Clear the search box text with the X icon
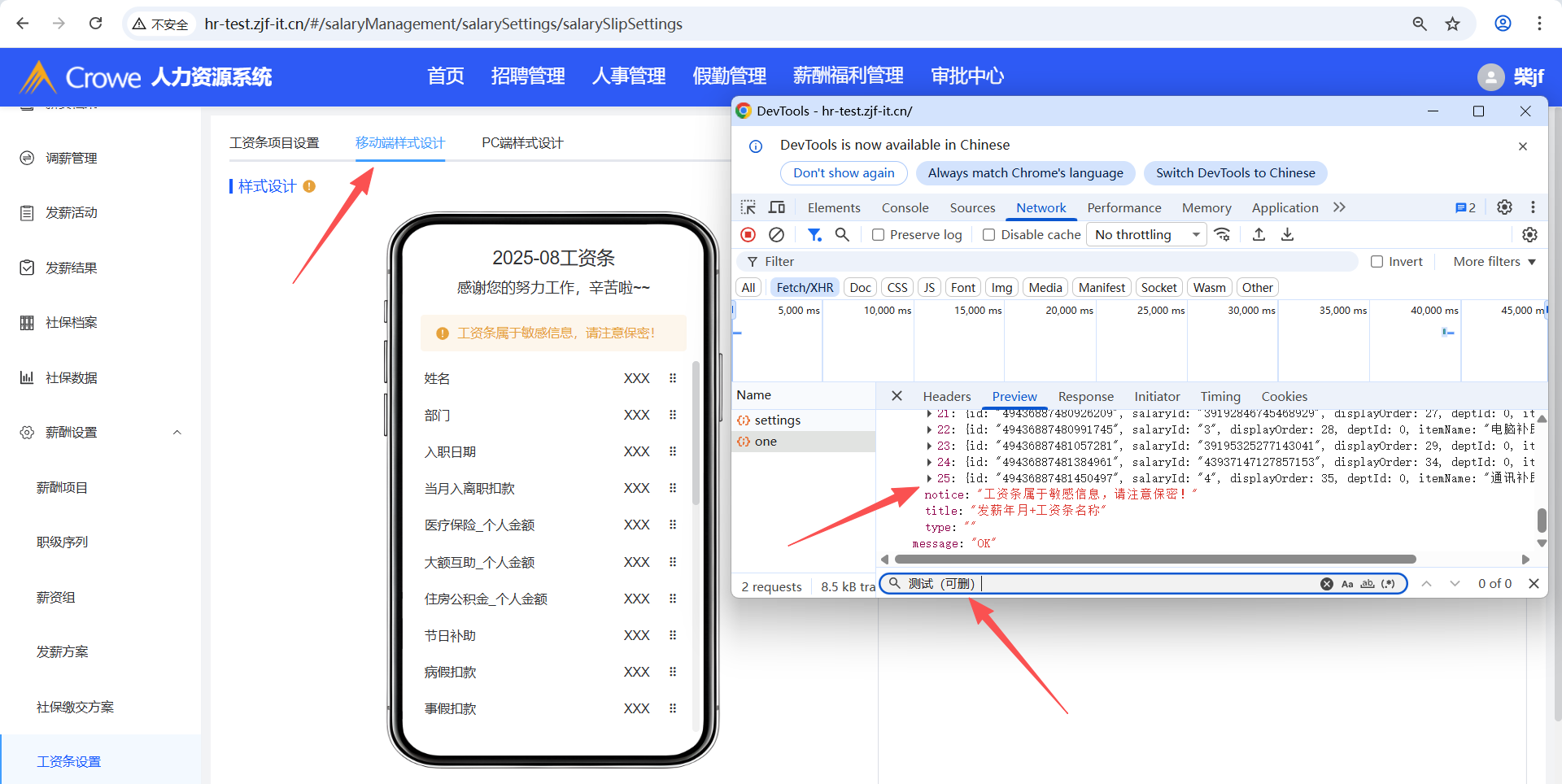The width and height of the screenshot is (1562, 784). pyautogui.click(x=1327, y=584)
